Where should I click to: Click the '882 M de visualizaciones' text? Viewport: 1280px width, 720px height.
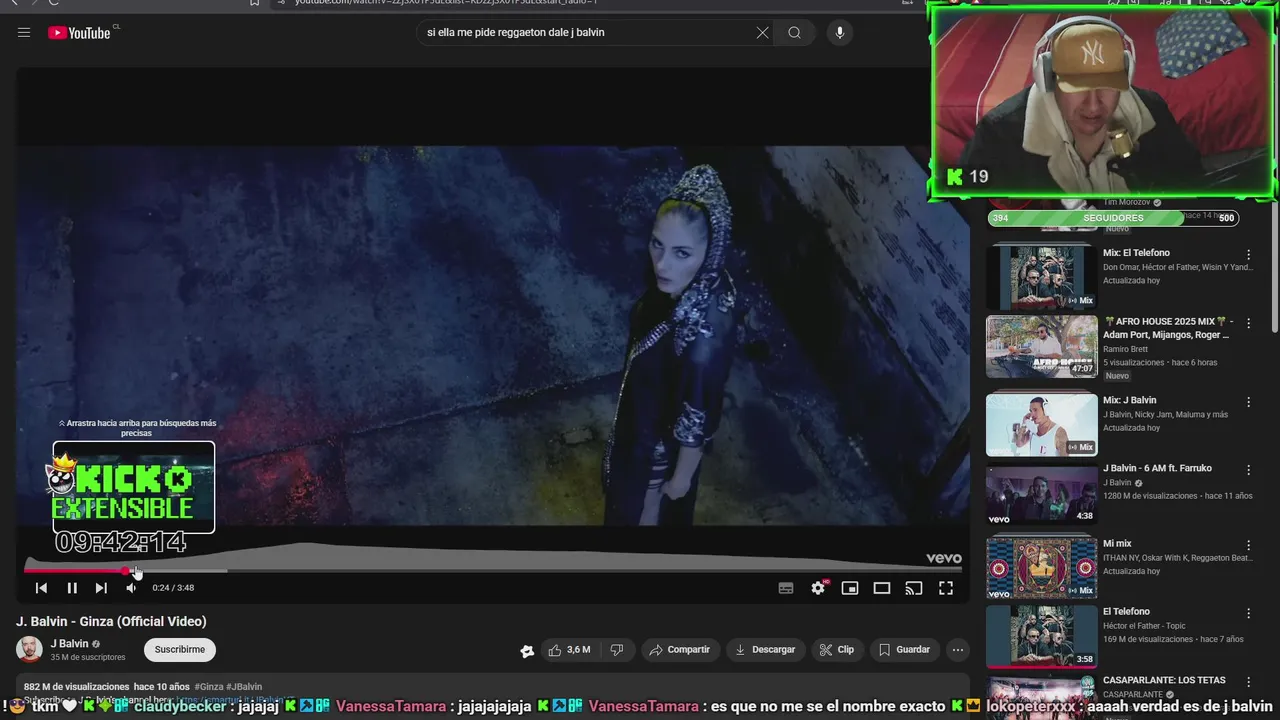(x=77, y=687)
